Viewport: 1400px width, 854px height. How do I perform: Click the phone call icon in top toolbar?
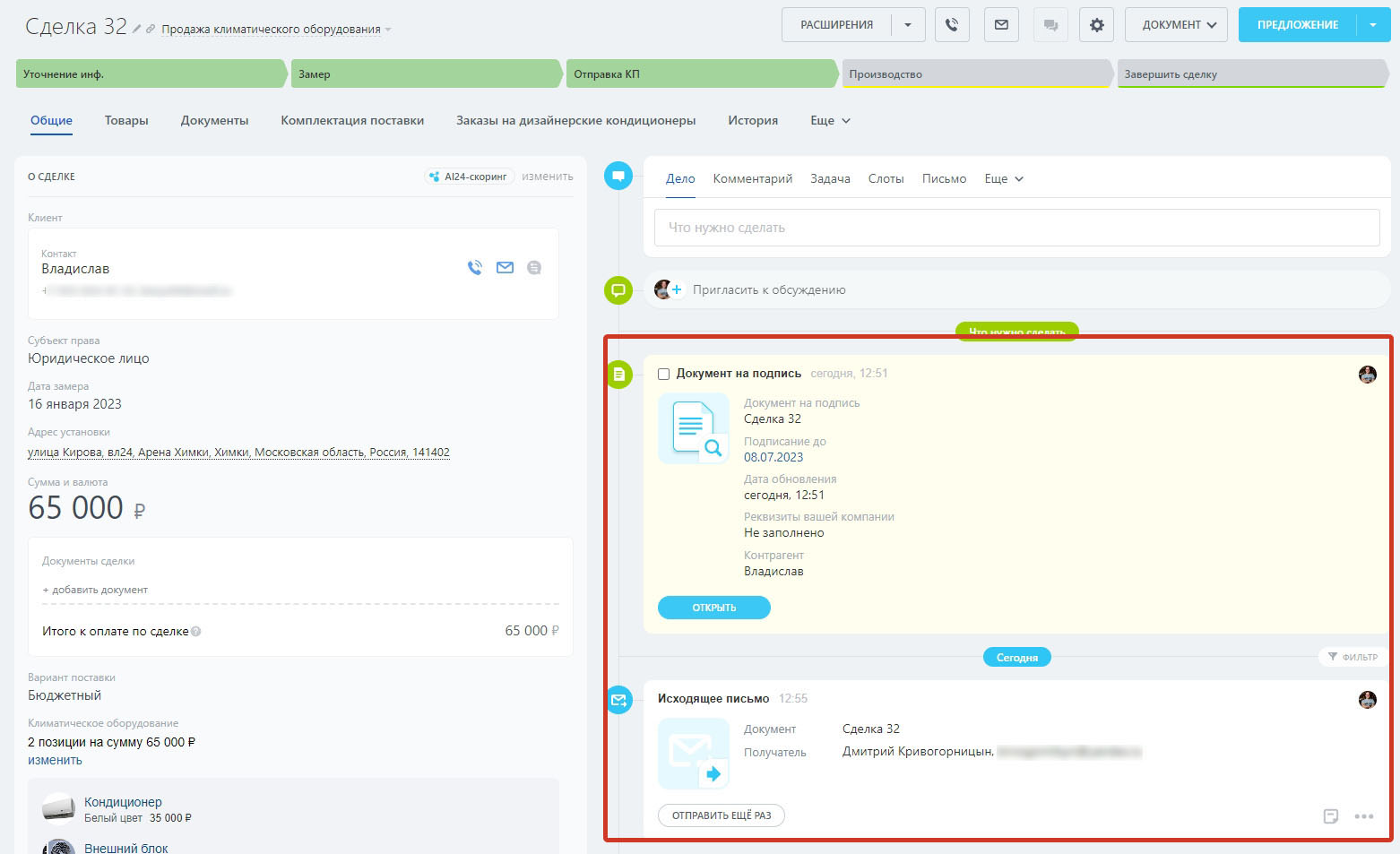(x=952, y=25)
